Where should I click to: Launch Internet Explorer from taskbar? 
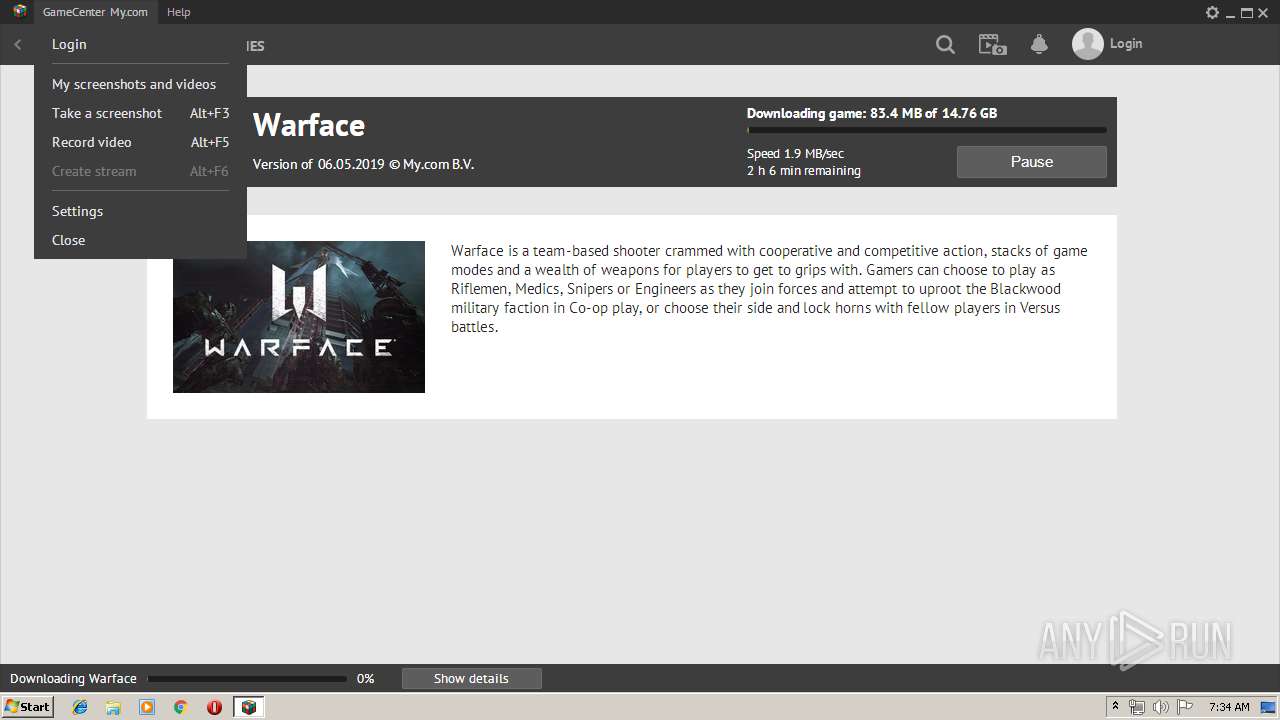click(x=80, y=707)
